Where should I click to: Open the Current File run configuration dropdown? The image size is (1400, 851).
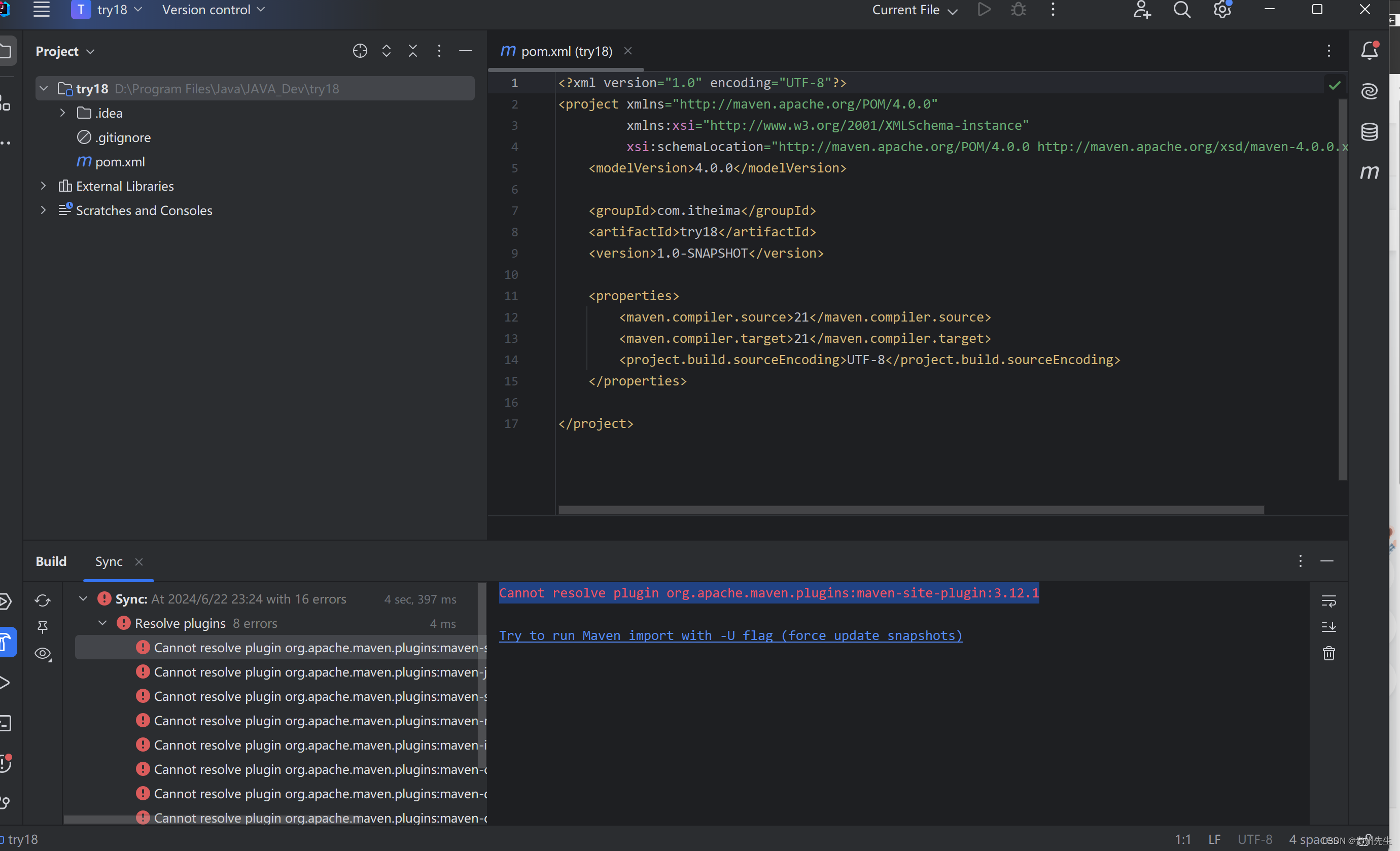914,10
